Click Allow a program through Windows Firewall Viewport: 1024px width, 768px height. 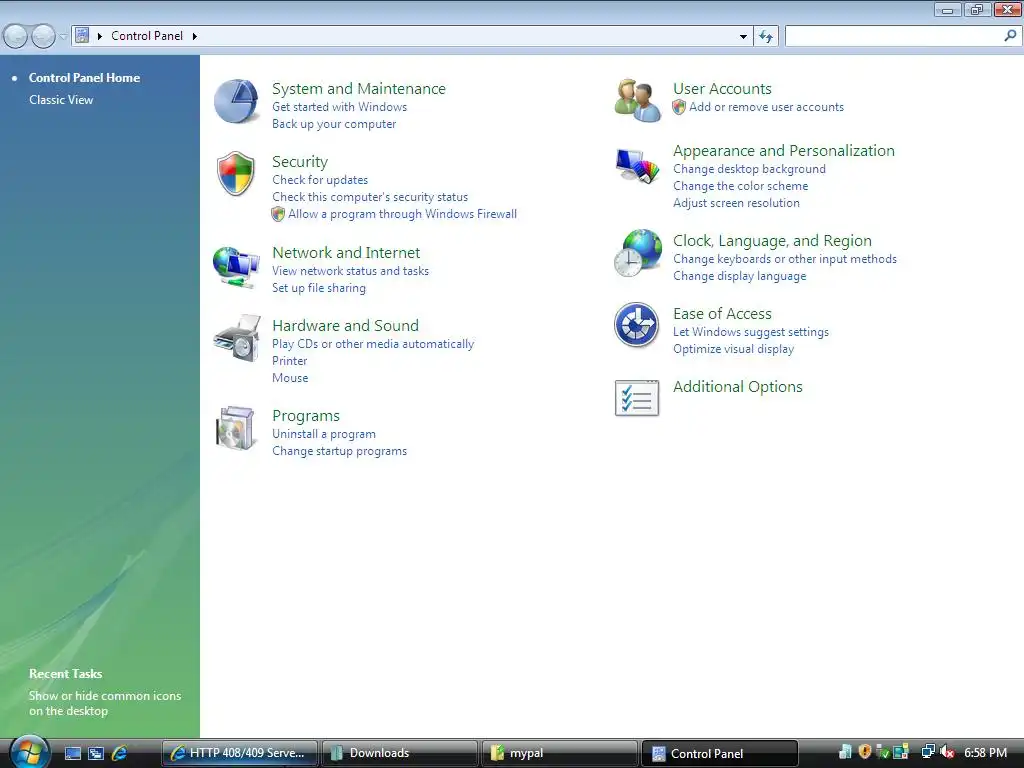[x=402, y=214]
